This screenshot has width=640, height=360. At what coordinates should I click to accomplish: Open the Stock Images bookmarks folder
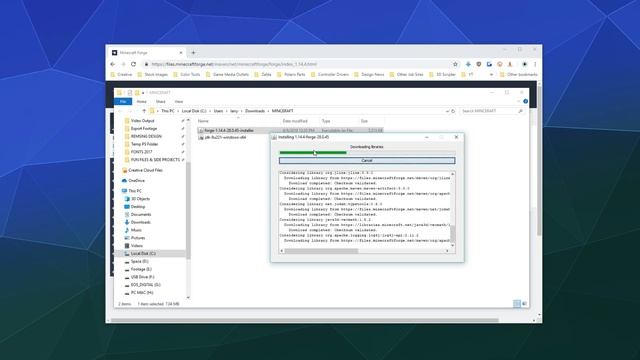[x=153, y=75]
